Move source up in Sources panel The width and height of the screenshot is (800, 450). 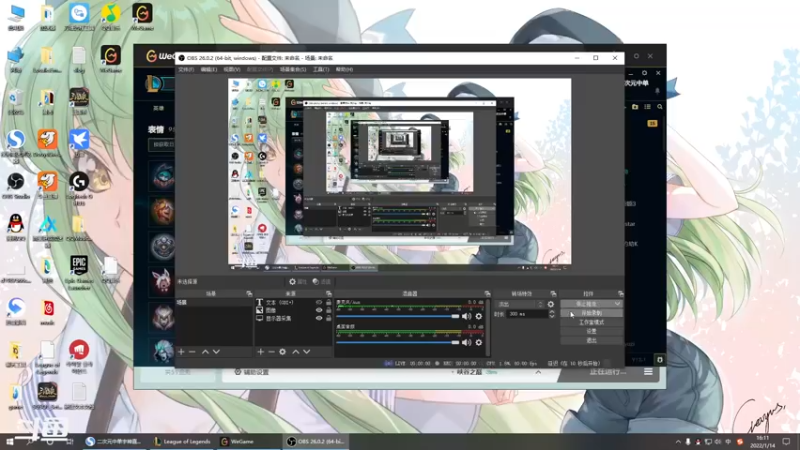(295, 352)
